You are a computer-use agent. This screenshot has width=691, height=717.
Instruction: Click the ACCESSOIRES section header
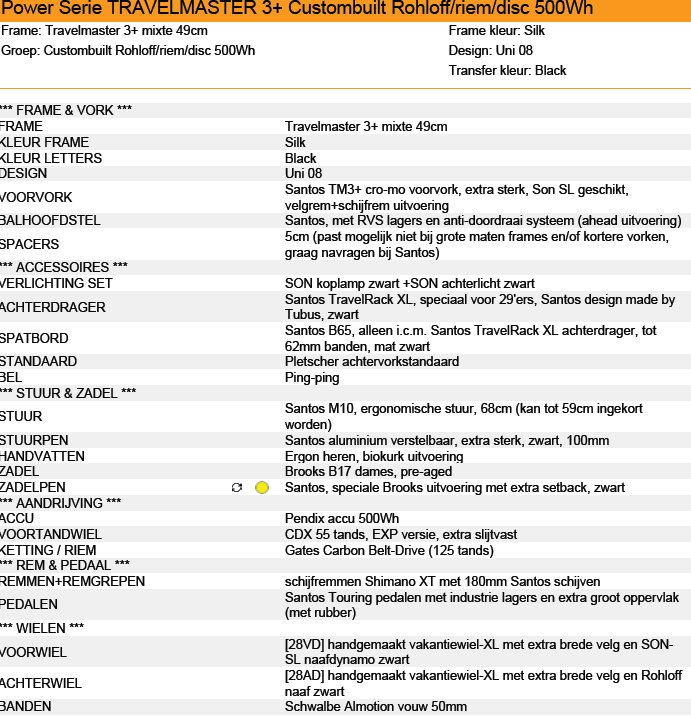[x=64, y=267]
